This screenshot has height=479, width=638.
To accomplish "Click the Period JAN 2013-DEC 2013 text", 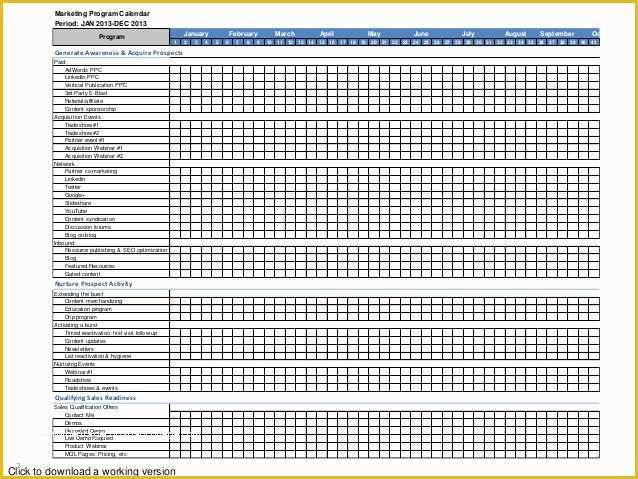I will pyautogui.click(x=101, y=24).
